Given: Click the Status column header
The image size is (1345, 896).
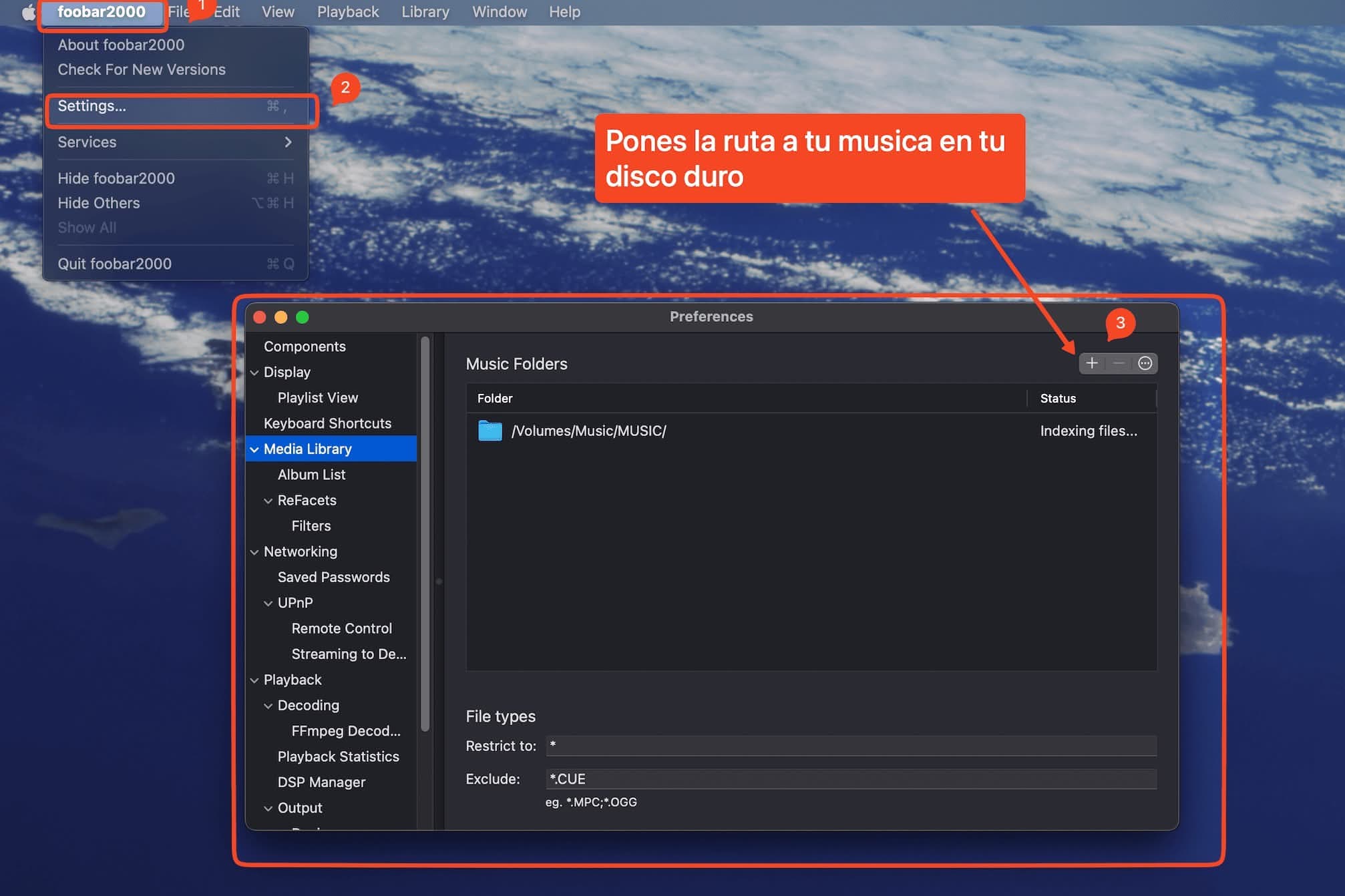Looking at the screenshot, I should click(1091, 399).
